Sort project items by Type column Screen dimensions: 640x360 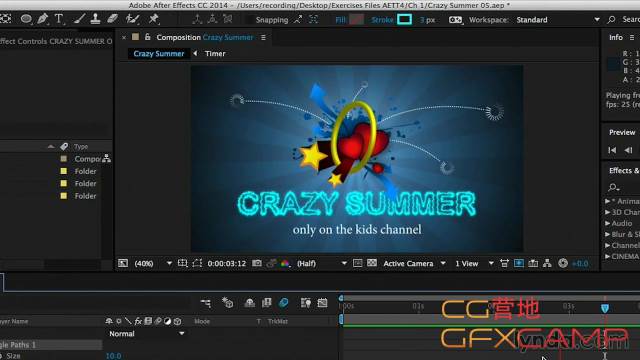(x=81, y=147)
